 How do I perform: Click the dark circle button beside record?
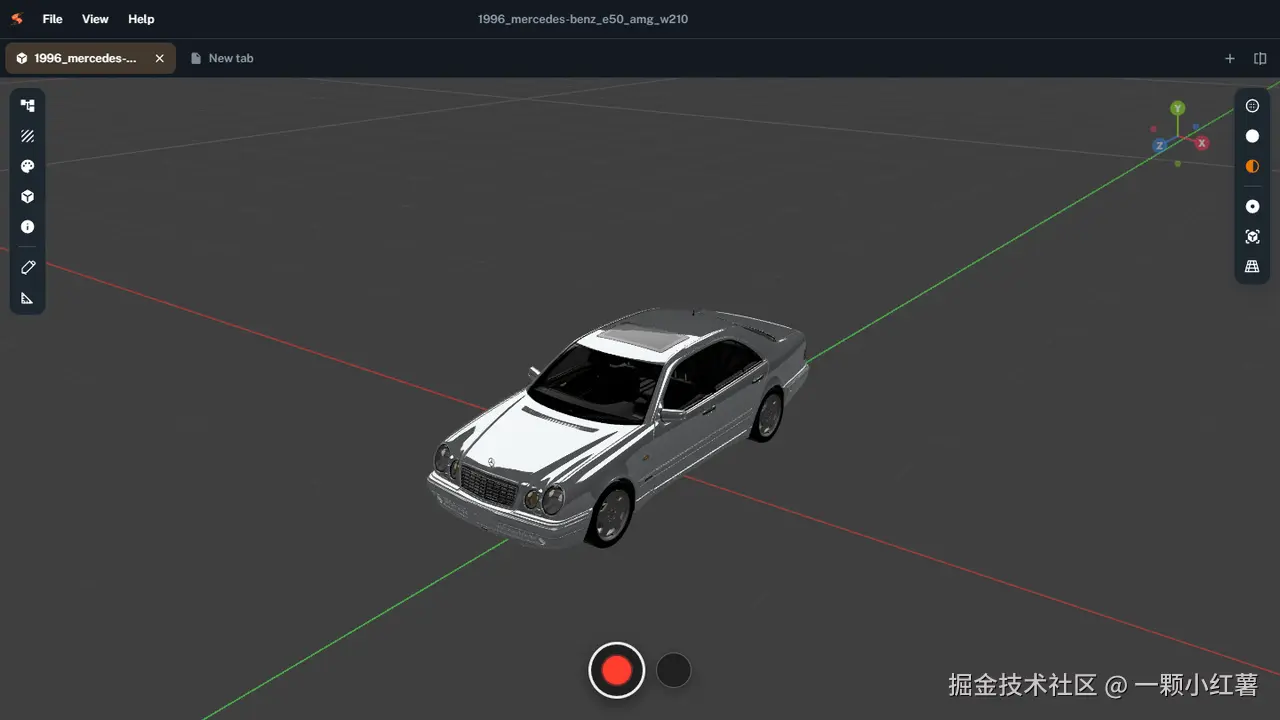coord(673,670)
